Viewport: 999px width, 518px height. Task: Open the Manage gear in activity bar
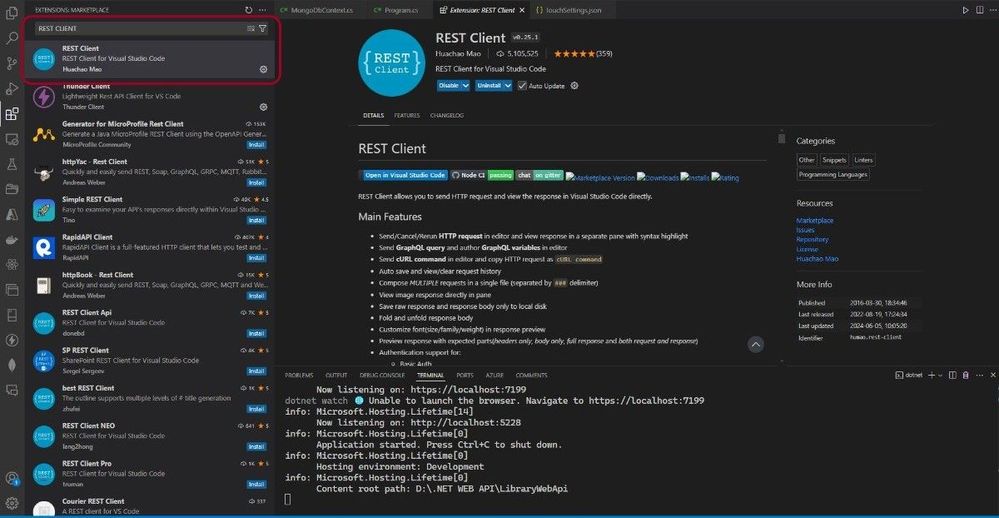(11, 503)
